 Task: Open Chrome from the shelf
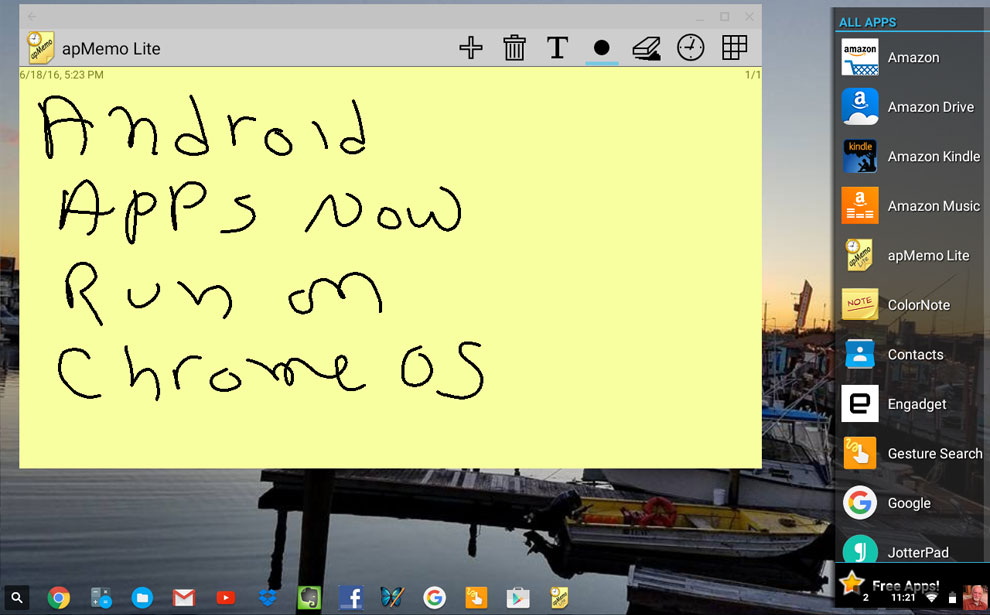(59, 597)
